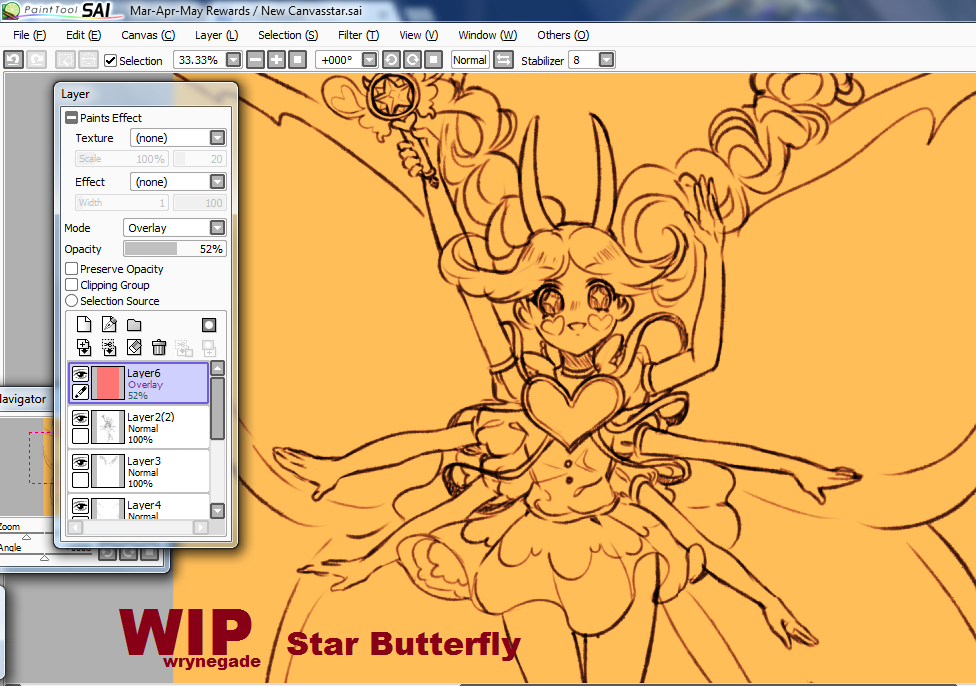Rotate canvas counterclockwise icon
The height and width of the screenshot is (686, 976).
391,60
